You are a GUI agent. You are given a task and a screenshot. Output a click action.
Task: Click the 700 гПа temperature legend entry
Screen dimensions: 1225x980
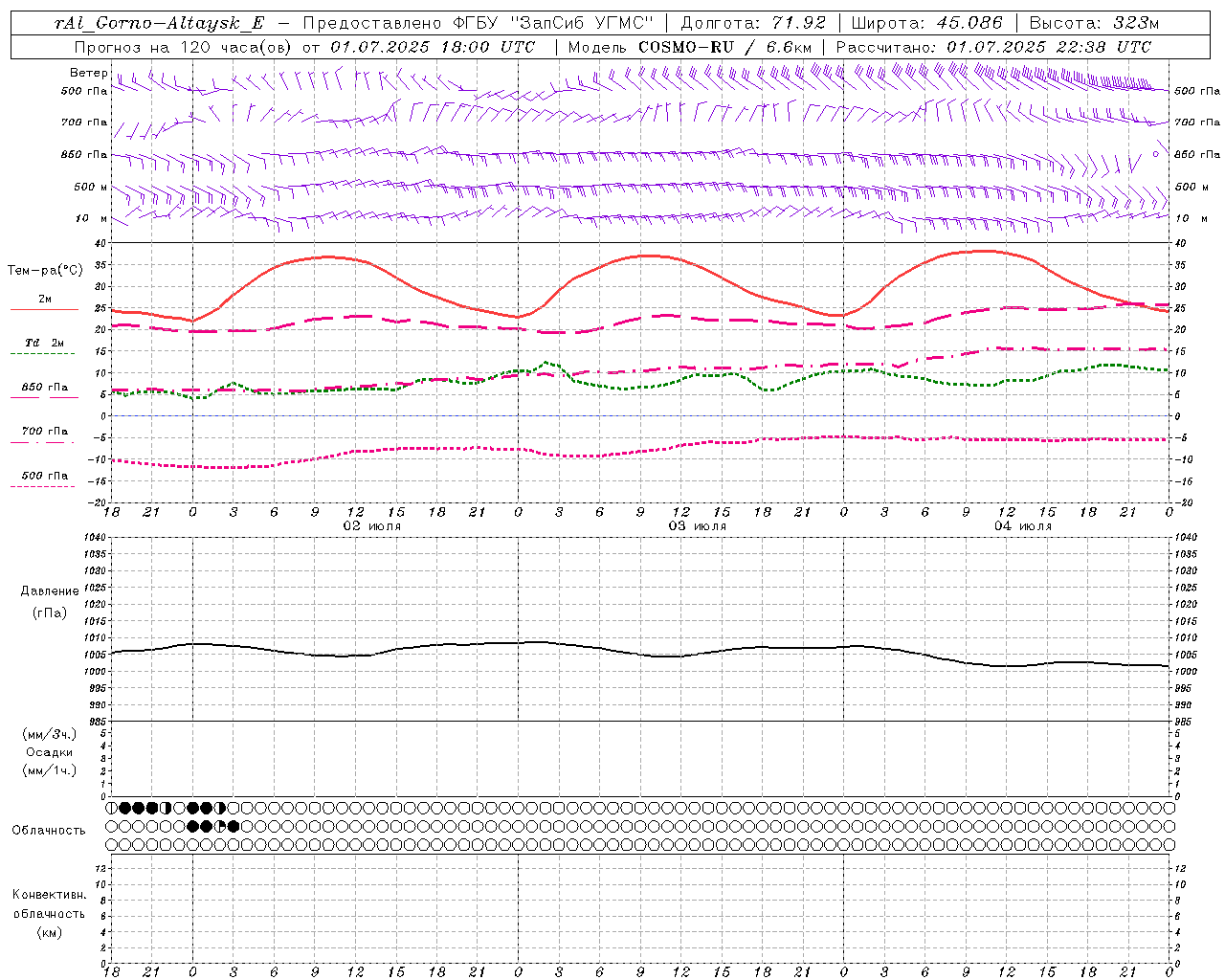pyautogui.click(x=45, y=432)
